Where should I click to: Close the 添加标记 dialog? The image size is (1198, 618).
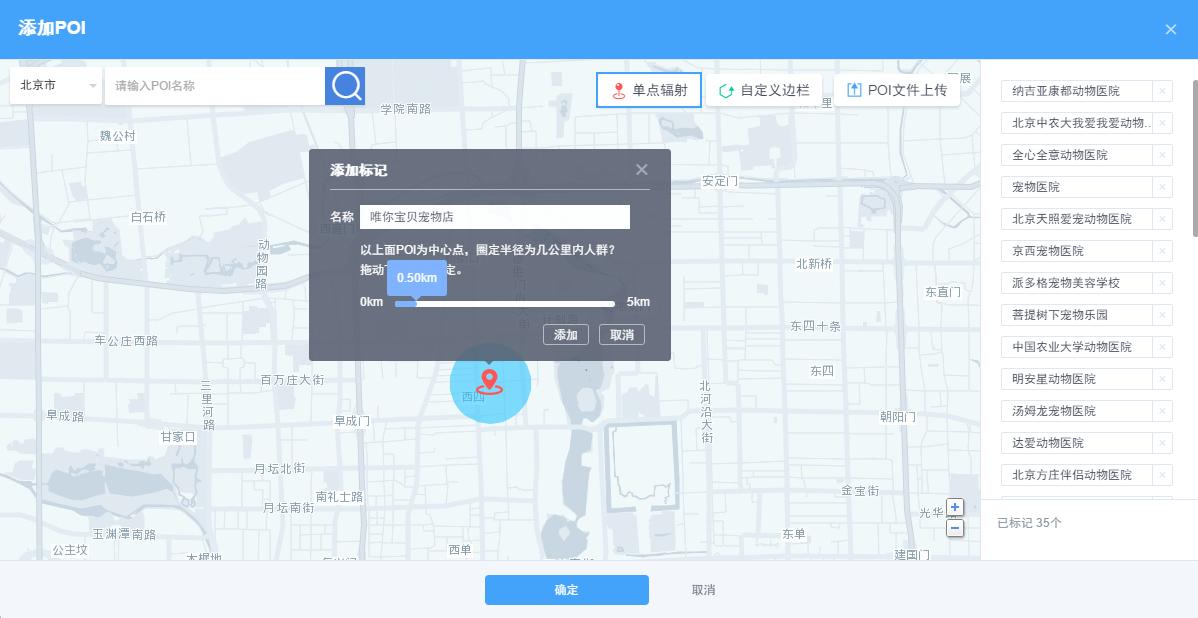(641, 169)
